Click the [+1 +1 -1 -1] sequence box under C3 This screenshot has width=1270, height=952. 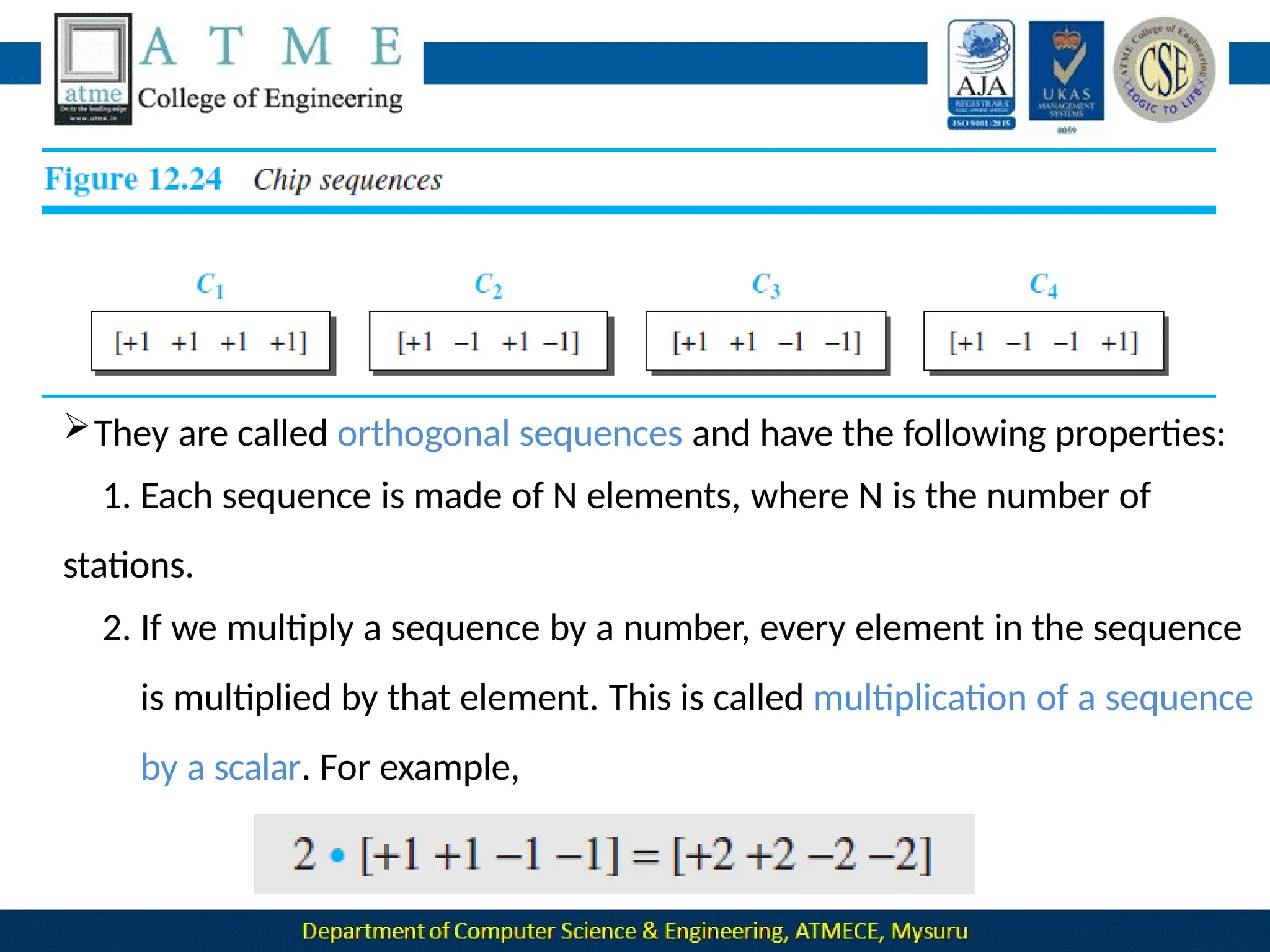766,342
